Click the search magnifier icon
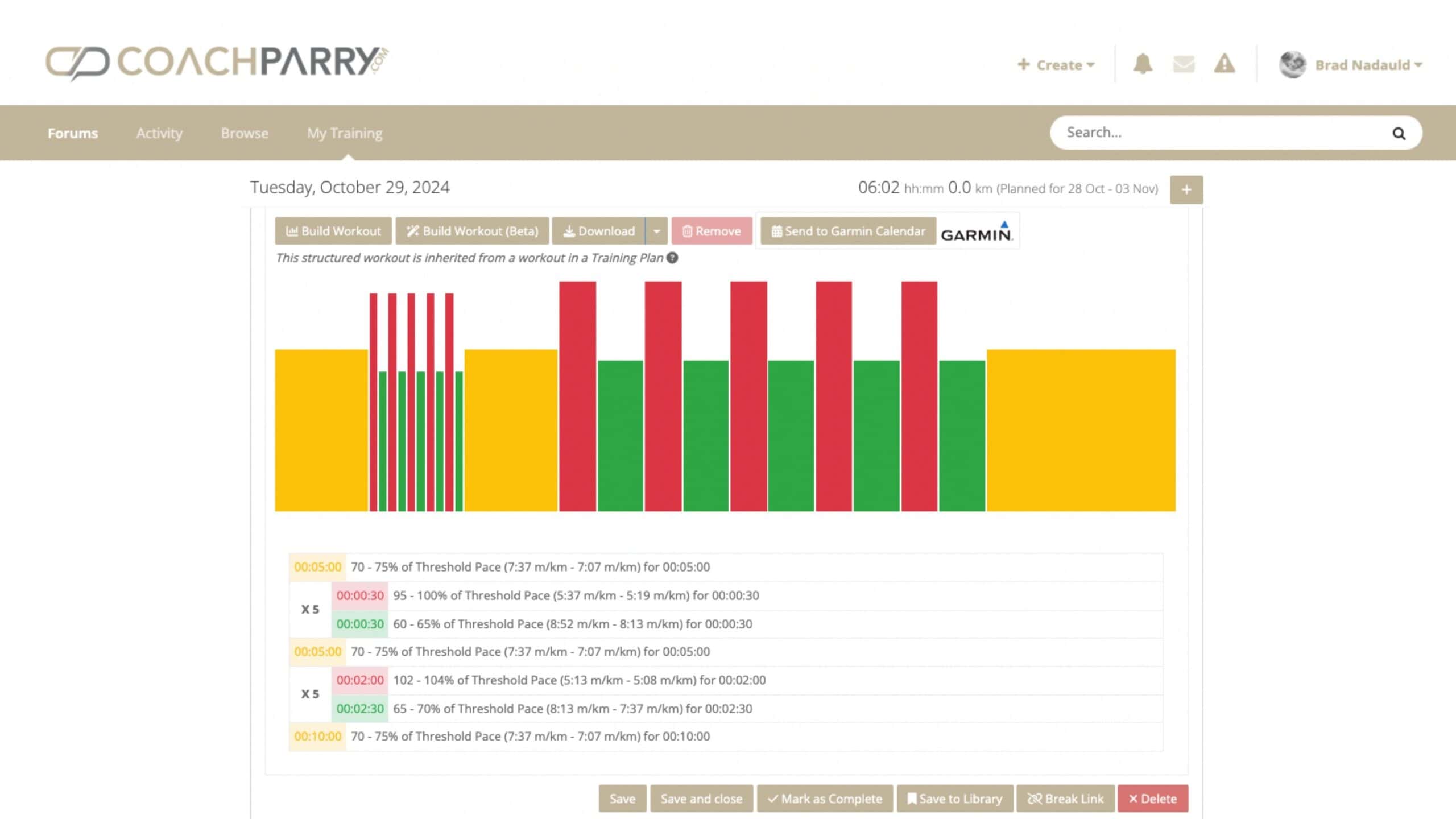This screenshot has width=1456, height=819. pyautogui.click(x=1399, y=134)
